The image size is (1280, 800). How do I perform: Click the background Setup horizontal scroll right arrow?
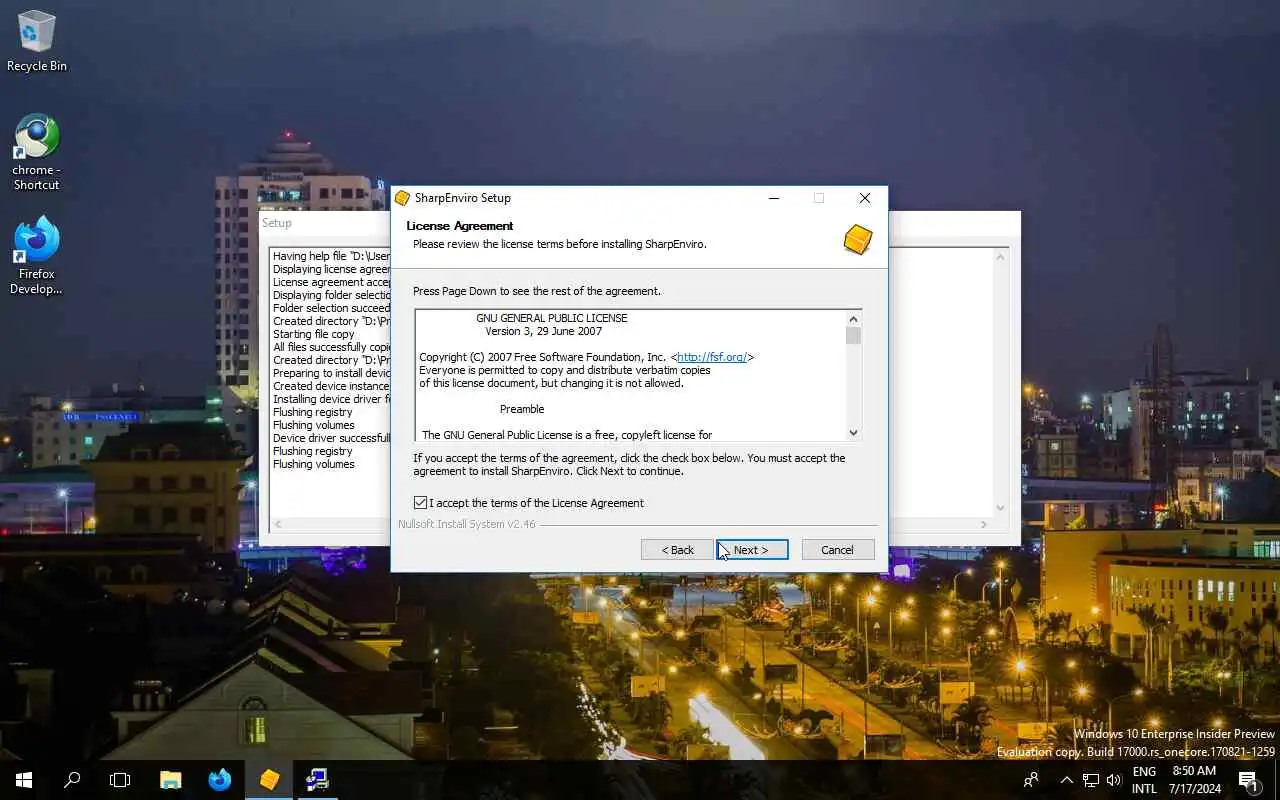[984, 524]
